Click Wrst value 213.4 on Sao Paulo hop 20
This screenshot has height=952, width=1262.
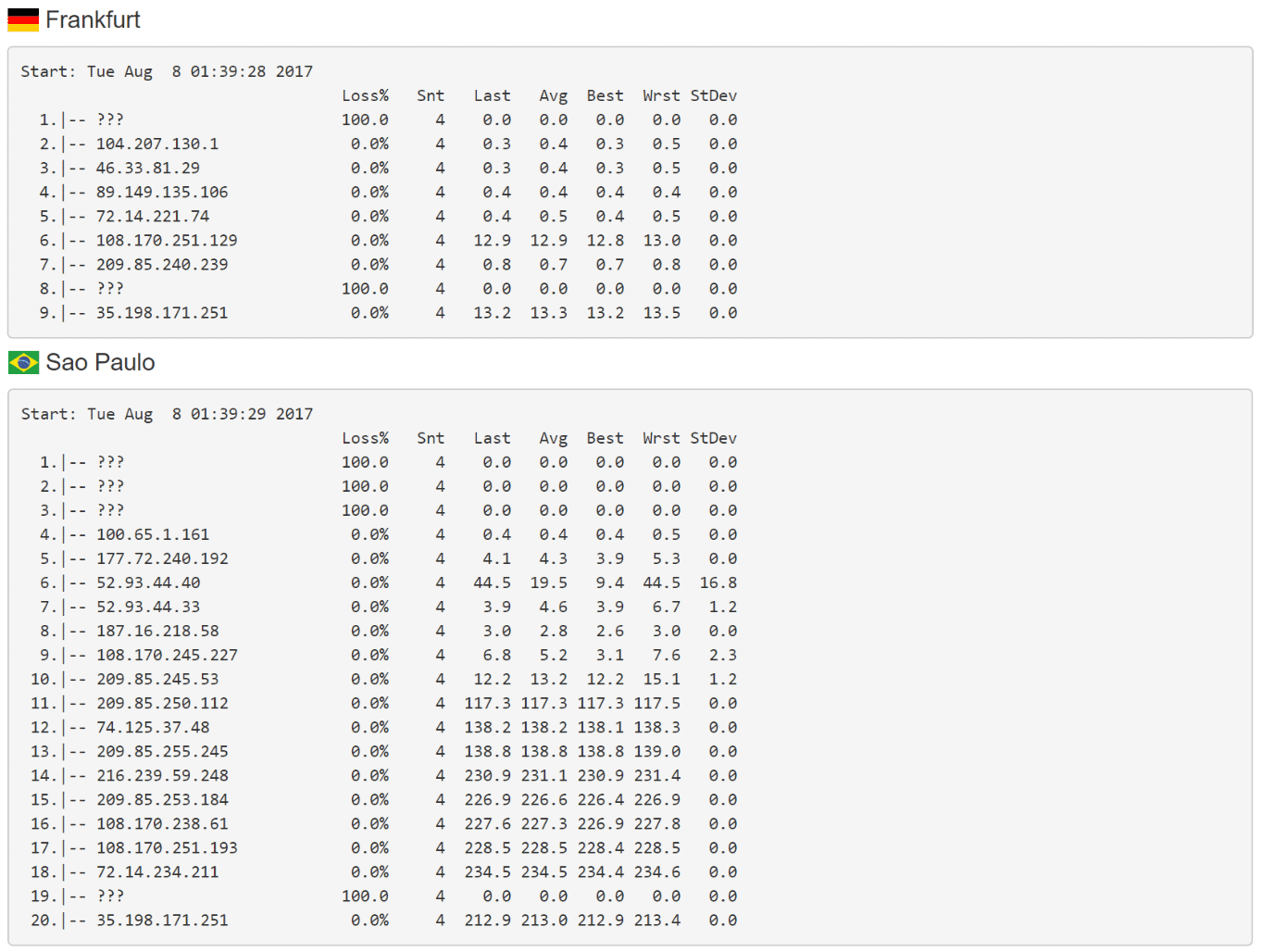pos(657,920)
